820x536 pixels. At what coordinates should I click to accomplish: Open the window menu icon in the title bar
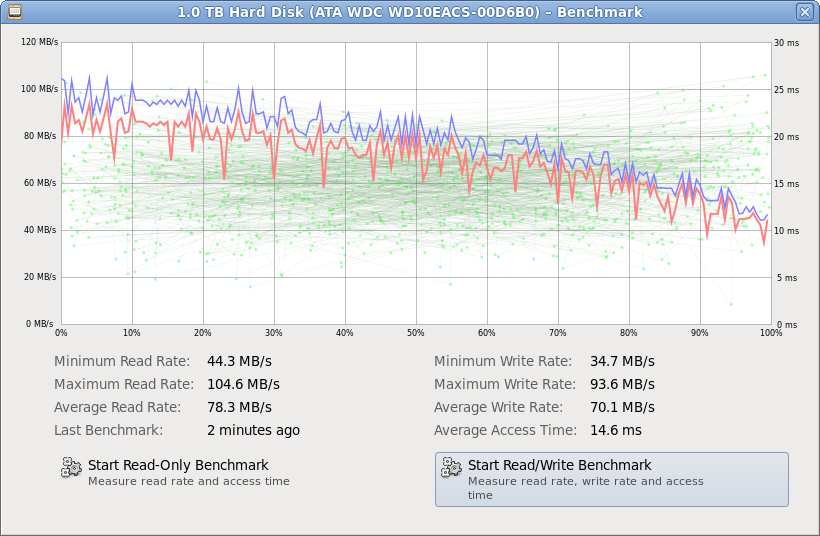pyautogui.click(x=15, y=11)
